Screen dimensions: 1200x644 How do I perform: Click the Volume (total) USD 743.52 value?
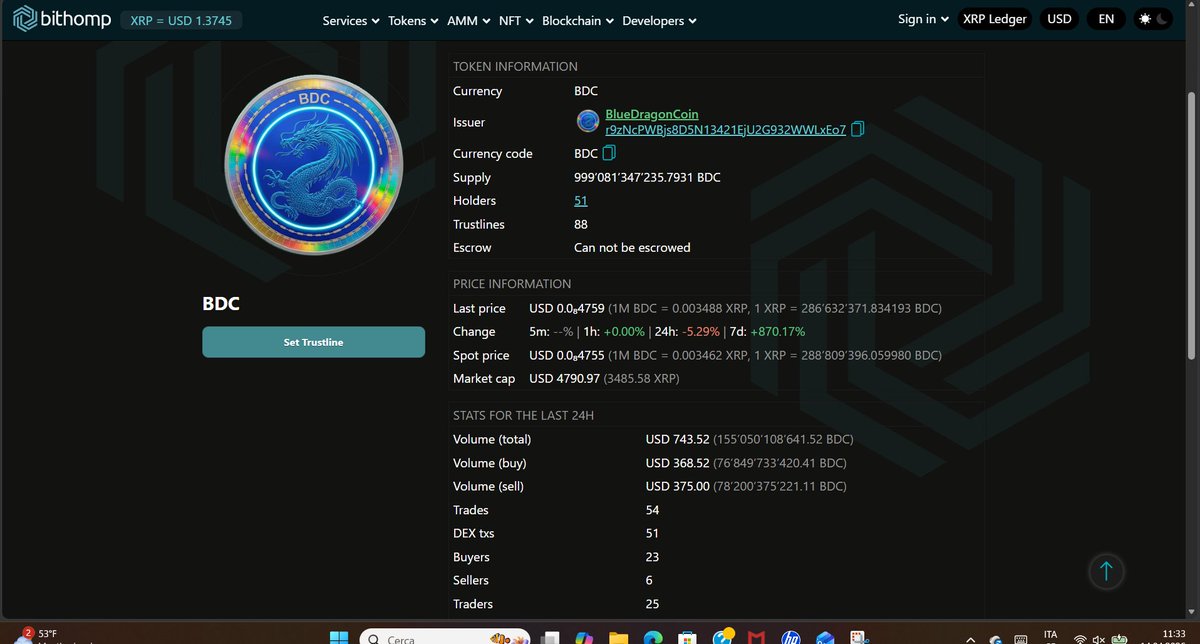coord(677,439)
